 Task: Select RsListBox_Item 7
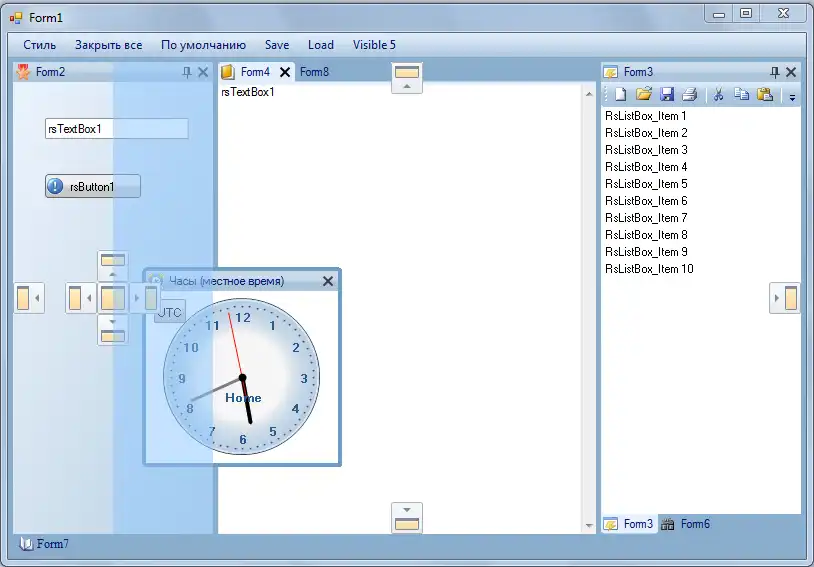701,218
